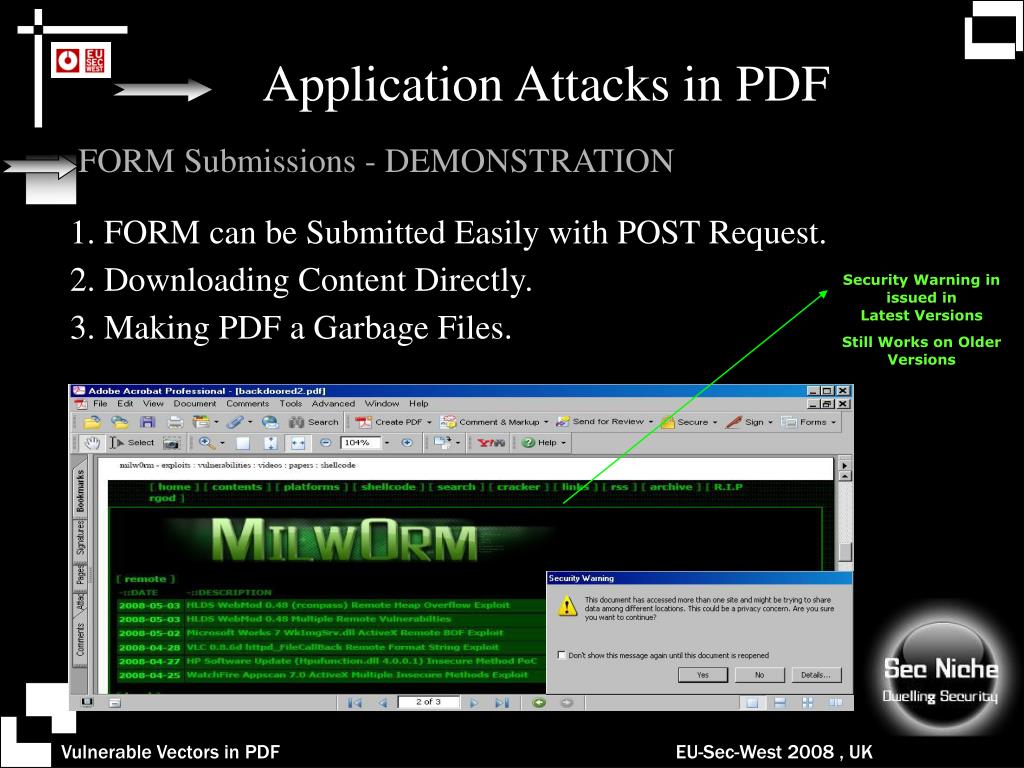Go to previous page arrow

pos(383,703)
